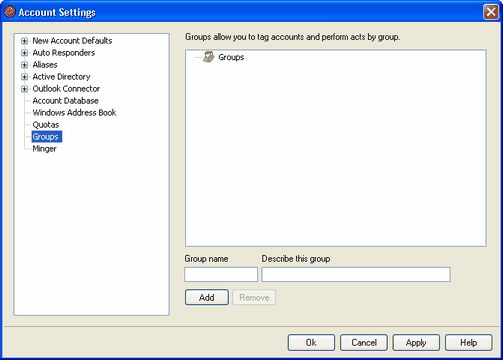Click the Groups people icon in list
The height and width of the screenshot is (360, 503).
[209, 57]
